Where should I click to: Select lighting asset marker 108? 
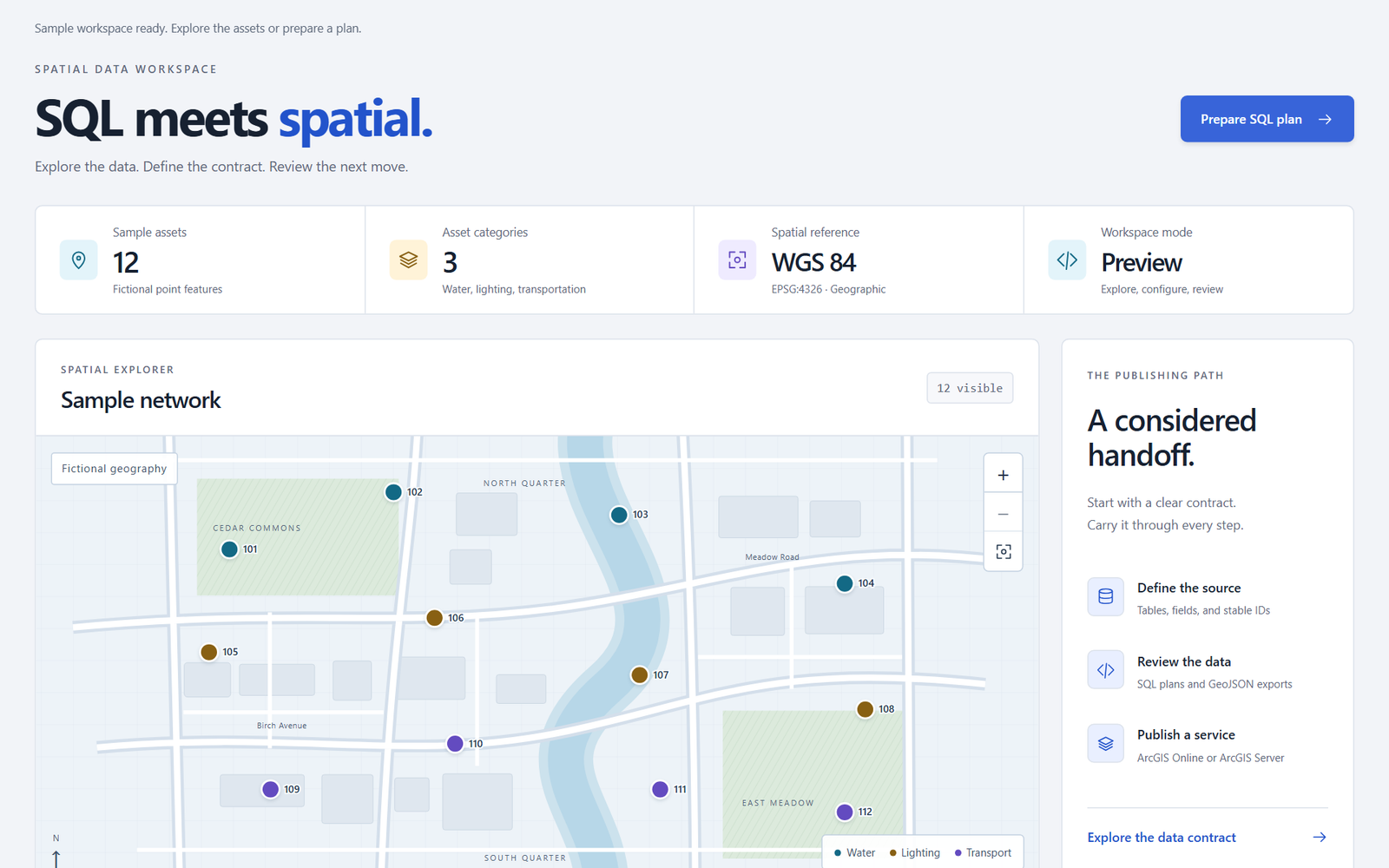click(x=866, y=709)
